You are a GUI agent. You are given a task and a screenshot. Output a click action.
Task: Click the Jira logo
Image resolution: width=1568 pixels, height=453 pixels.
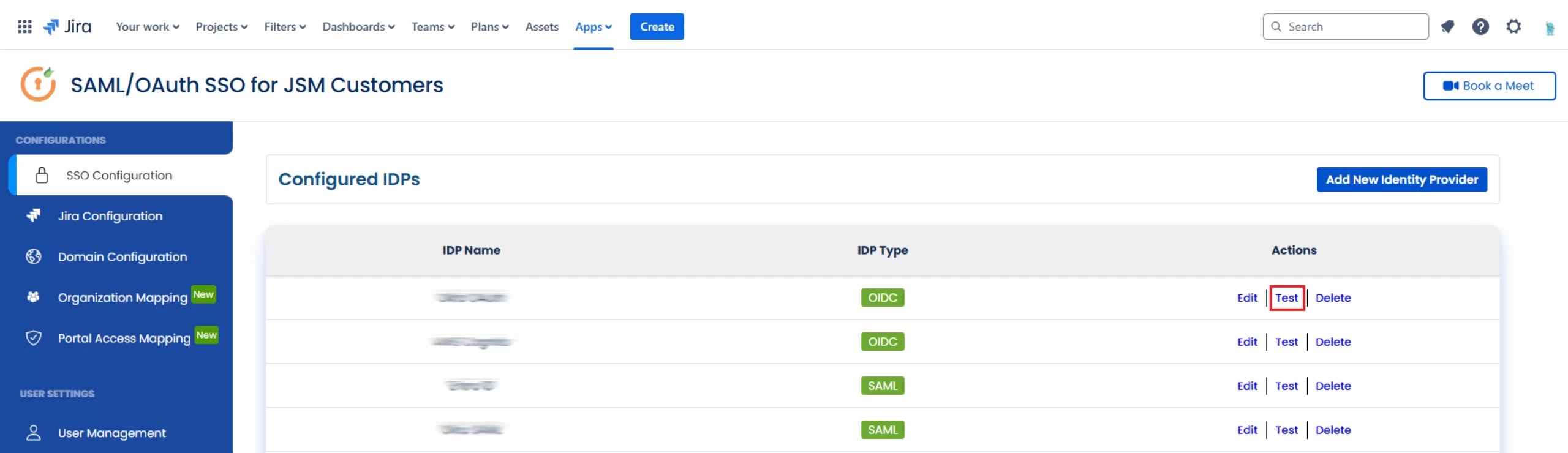(67, 26)
